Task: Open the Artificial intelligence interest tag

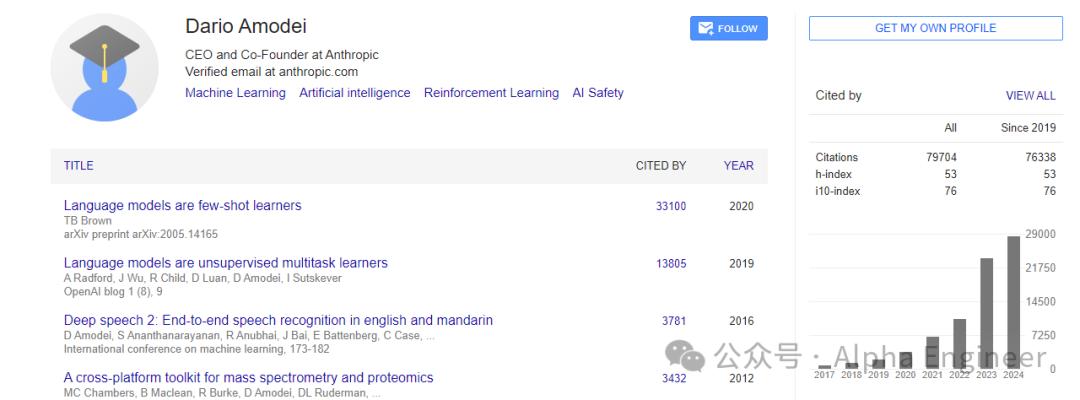Action: tap(354, 93)
